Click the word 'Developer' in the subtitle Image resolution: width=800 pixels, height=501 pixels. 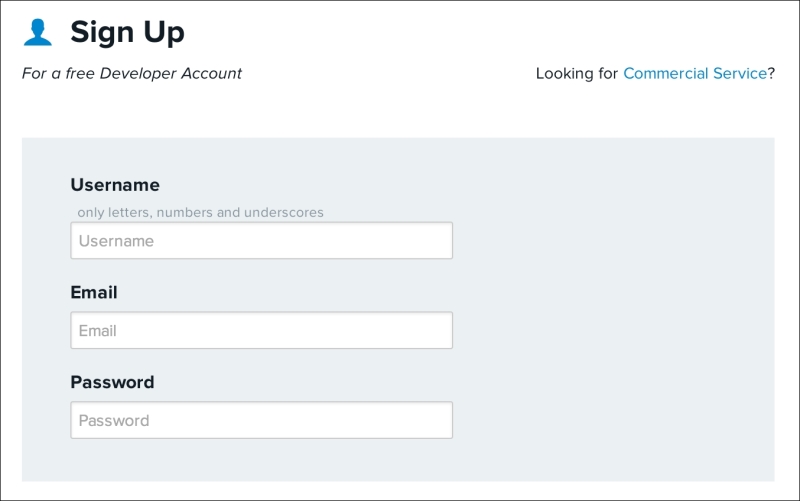click(x=138, y=73)
